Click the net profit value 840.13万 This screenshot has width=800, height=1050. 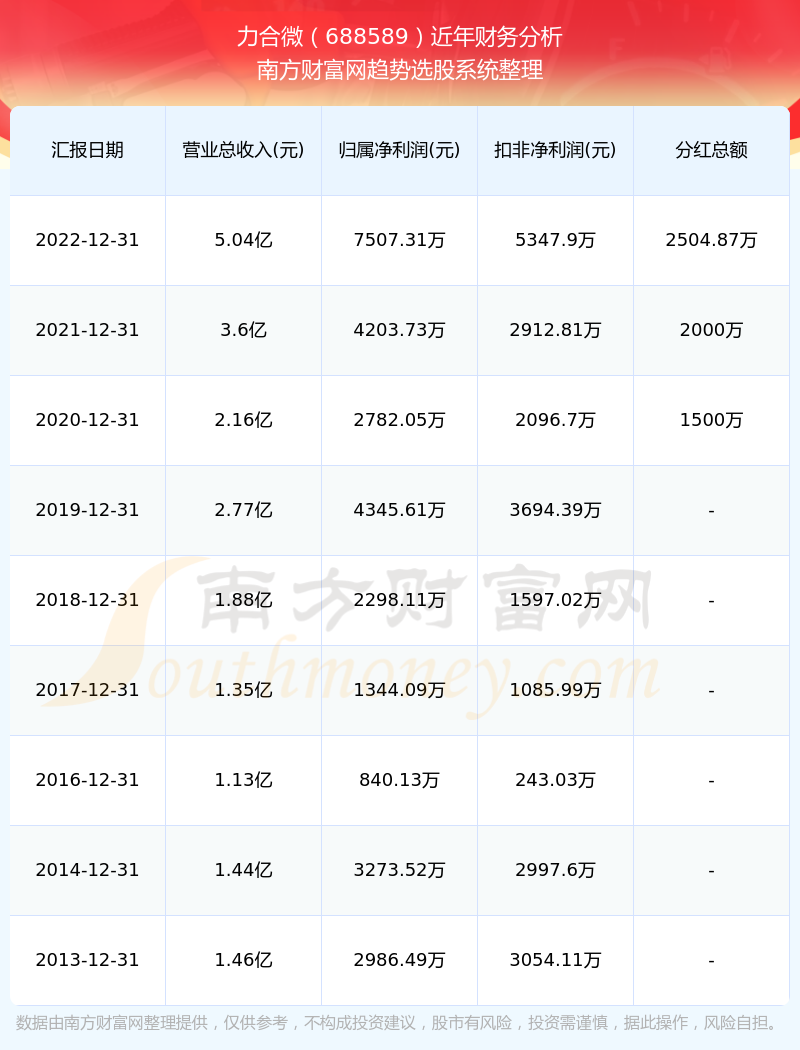[x=400, y=780]
